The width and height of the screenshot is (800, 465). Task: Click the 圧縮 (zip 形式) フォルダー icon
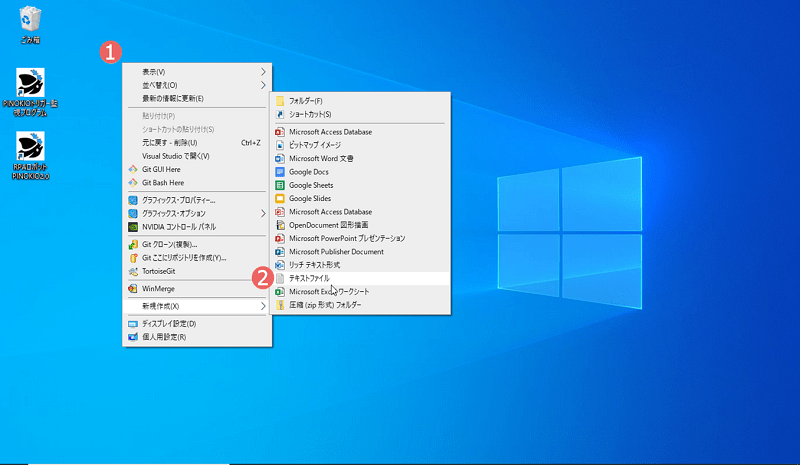click(280, 305)
